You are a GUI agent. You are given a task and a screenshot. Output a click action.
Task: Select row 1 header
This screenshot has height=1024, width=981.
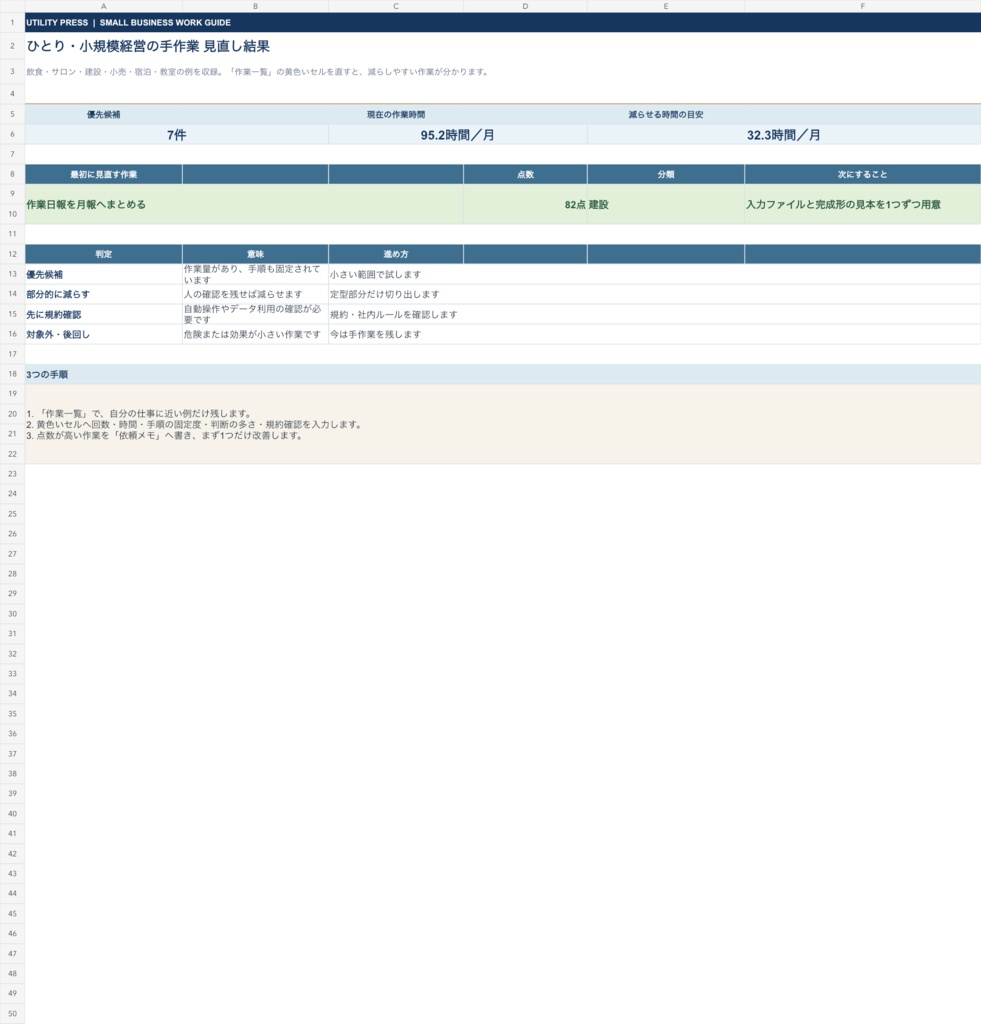tap(12, 22)
